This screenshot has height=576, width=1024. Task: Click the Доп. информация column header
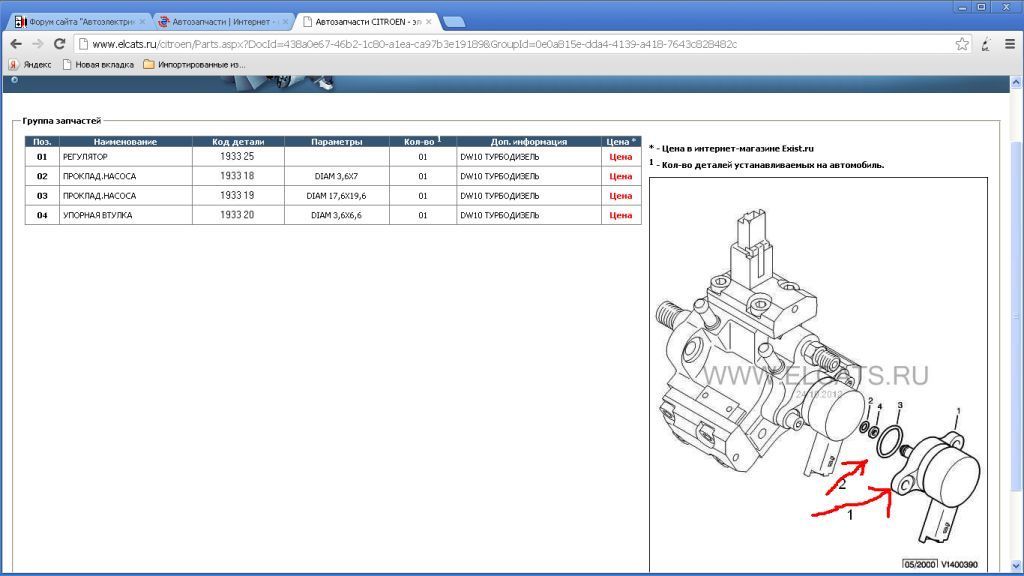(528, 142)
